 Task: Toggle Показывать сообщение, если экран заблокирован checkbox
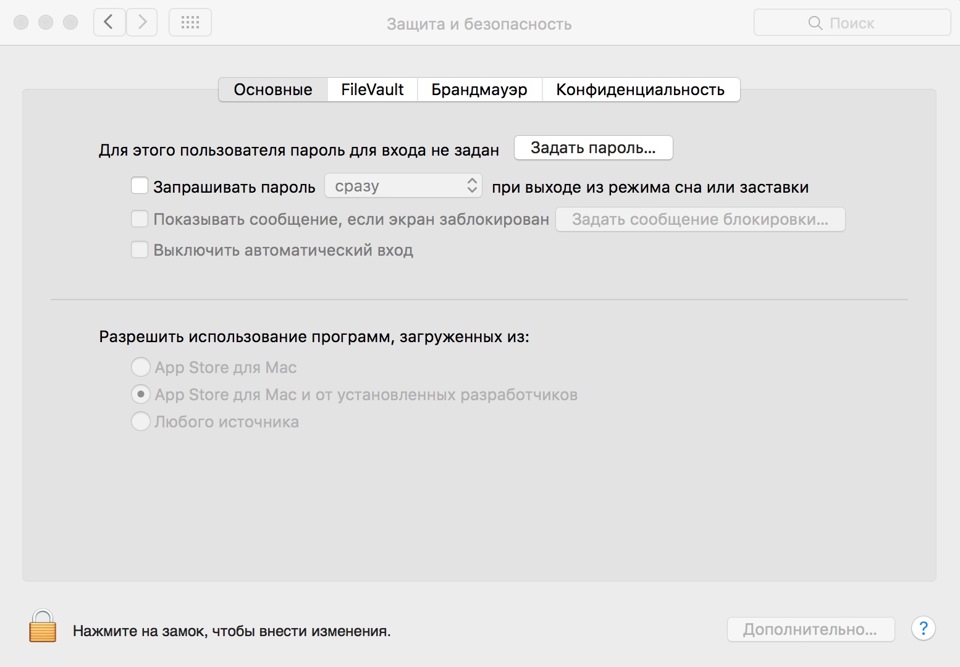click(x=140, y=218)
